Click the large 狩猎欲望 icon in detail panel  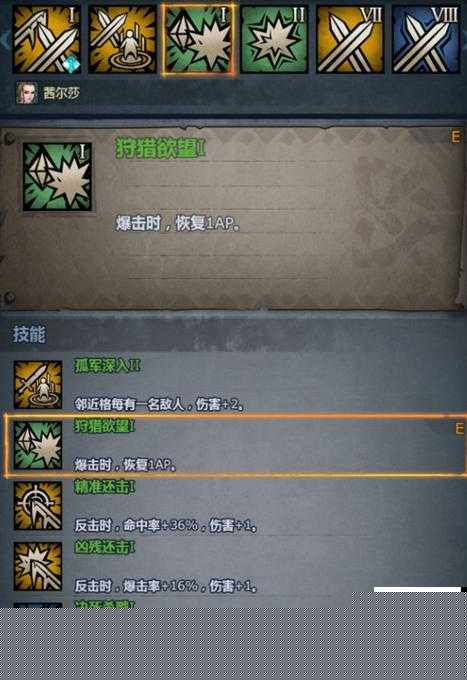(x=57, y=177)
